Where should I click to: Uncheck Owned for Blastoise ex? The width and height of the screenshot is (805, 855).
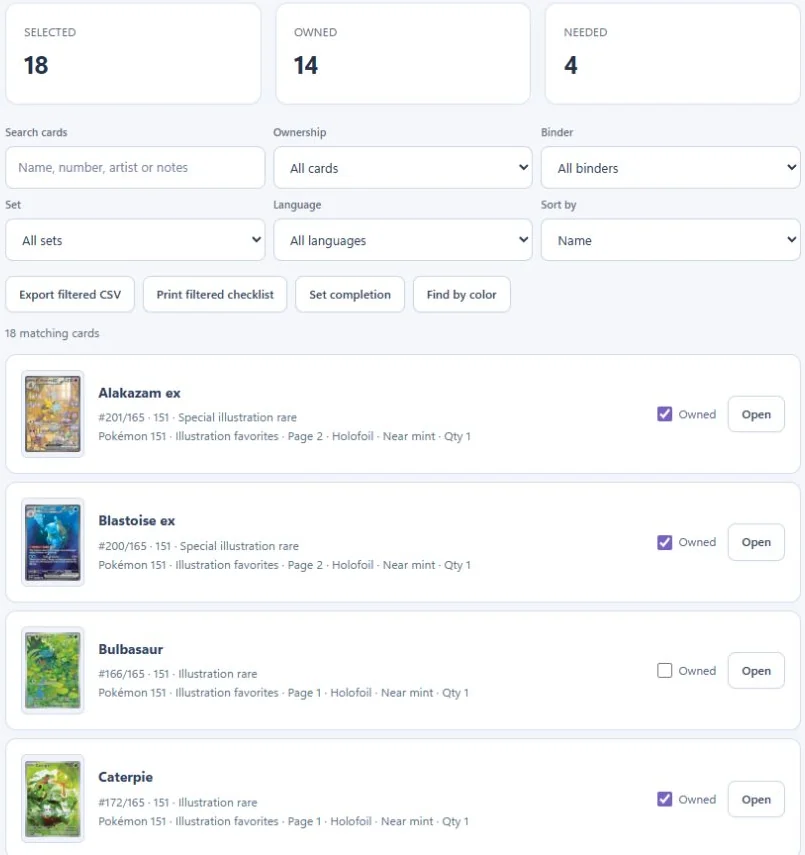pyautogui.click(x=664, y=543)
